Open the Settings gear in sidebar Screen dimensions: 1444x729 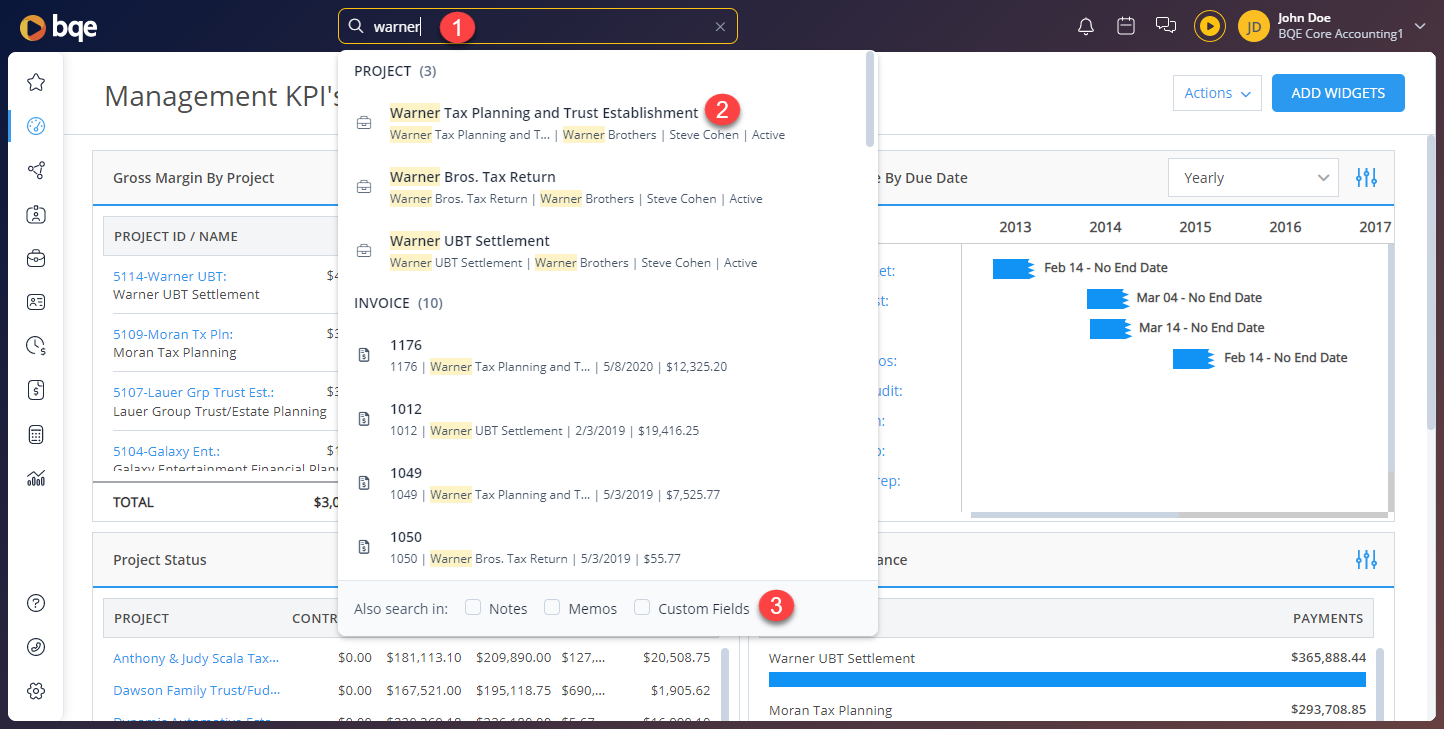point(36,690)
